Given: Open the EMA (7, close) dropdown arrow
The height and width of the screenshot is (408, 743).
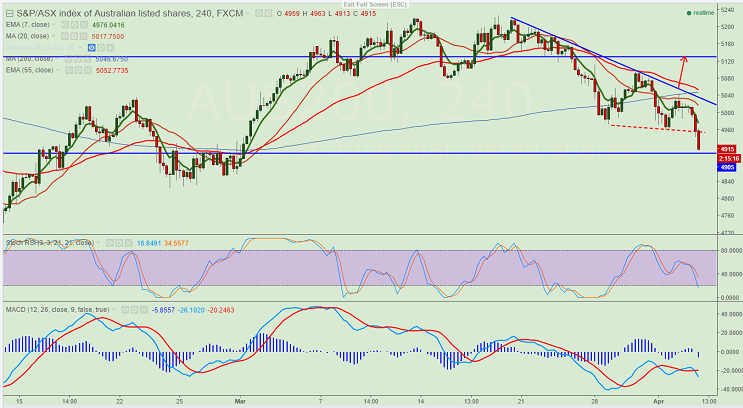Looking at the screenshot, I should pos(54,25).
